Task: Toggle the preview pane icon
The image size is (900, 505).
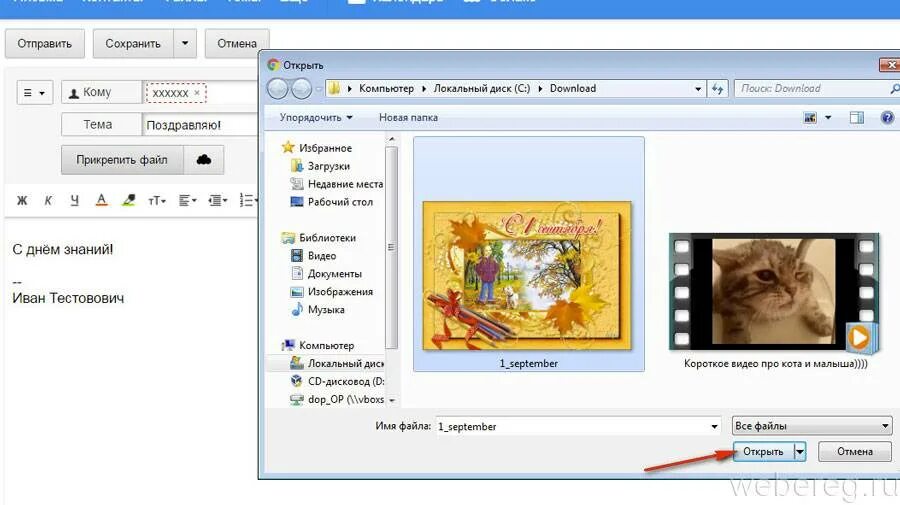Action: [856, 118]
